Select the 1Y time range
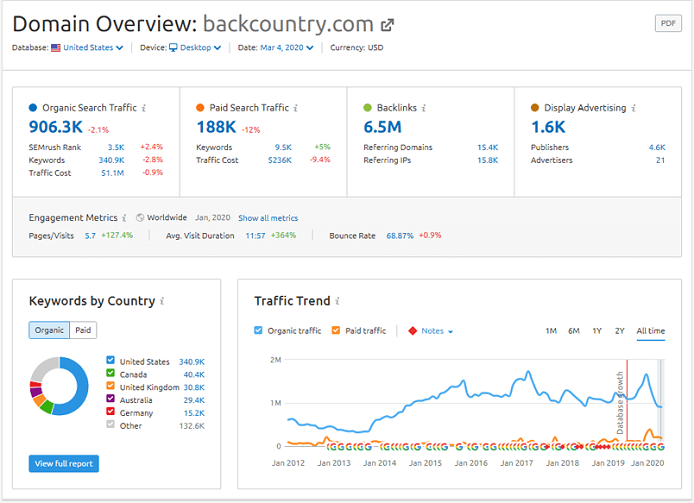Image resolution: width=694 pixels, height=503 pixels. point(597,331)
